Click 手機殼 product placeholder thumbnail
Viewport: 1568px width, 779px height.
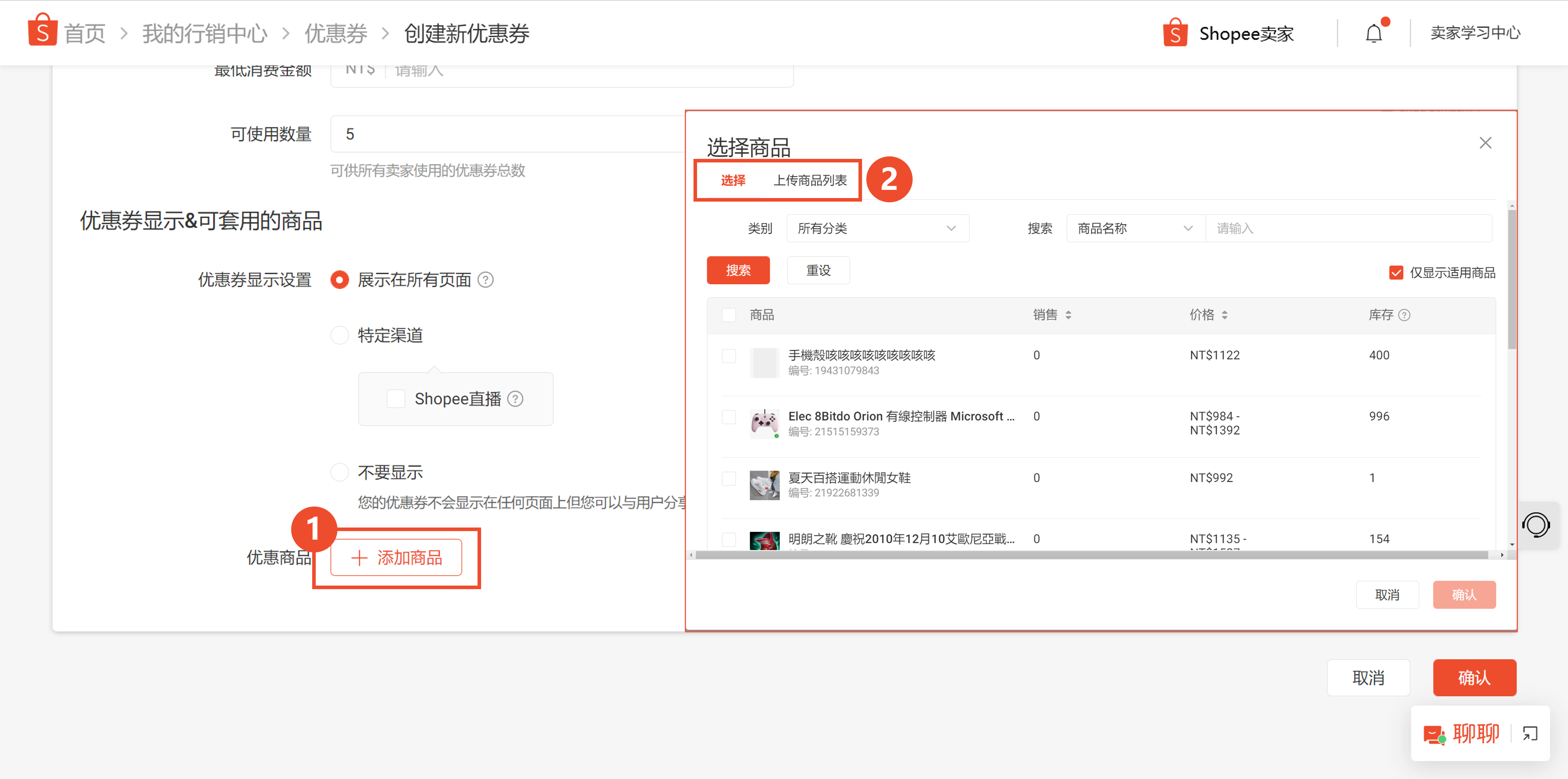coord(764,363)
